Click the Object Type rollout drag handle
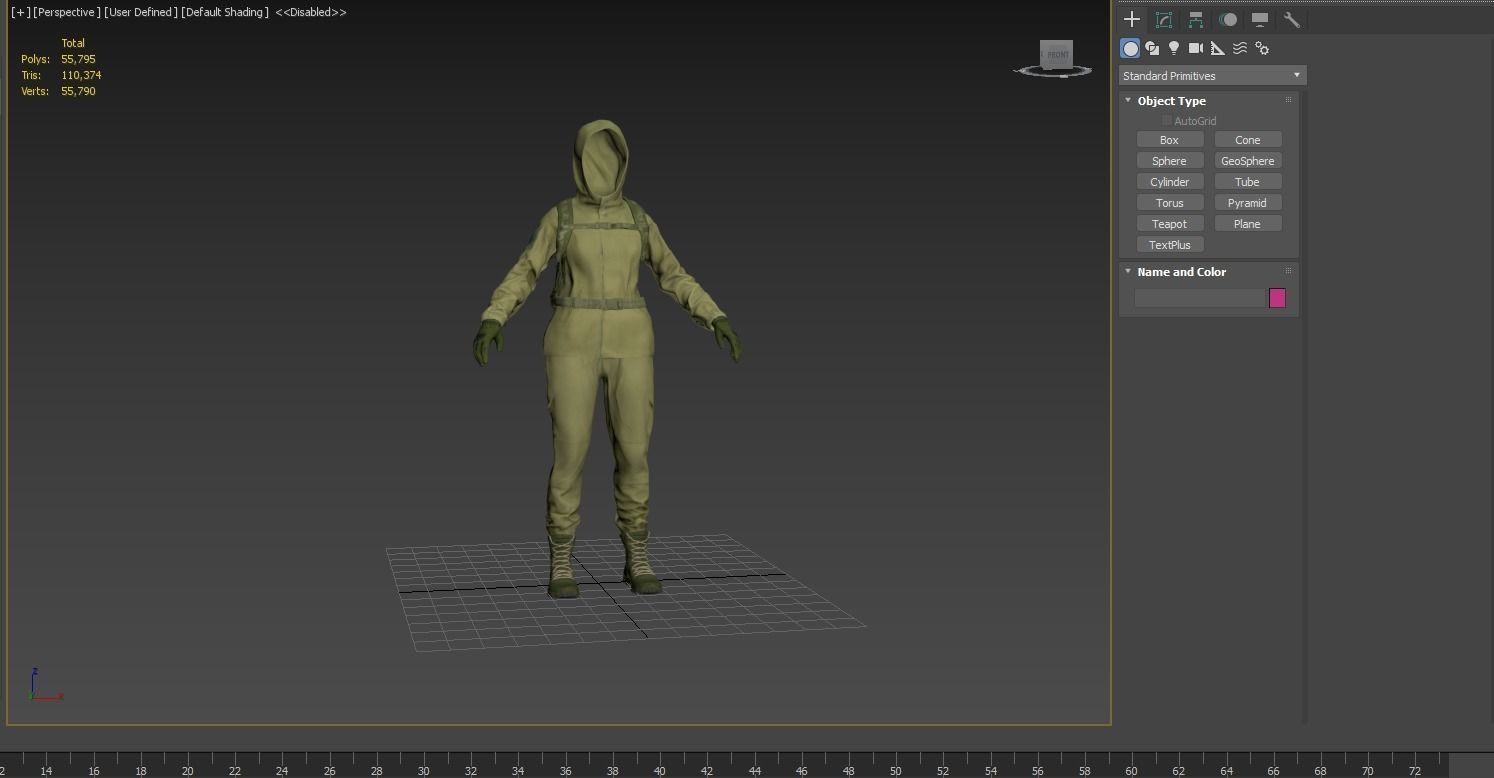This screenshot has width=1494, height=778. point(1288,100)
